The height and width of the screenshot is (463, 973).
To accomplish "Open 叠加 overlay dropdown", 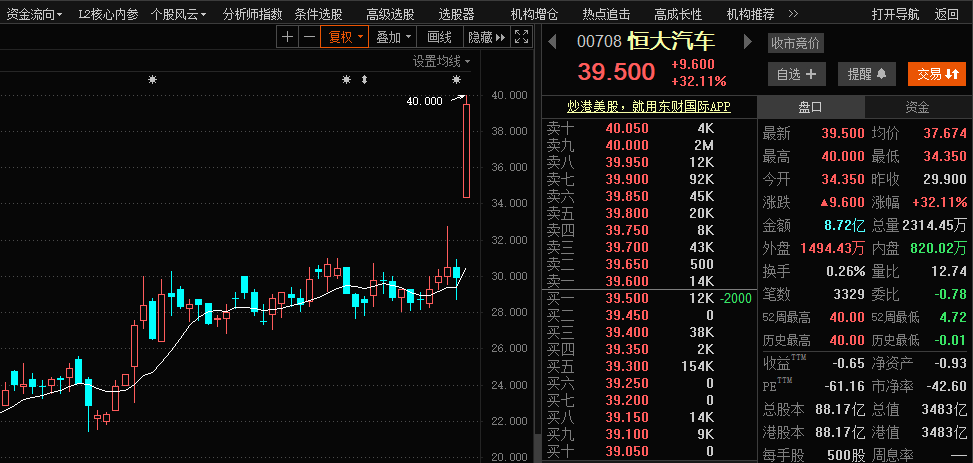I will [x=393, y=37].
